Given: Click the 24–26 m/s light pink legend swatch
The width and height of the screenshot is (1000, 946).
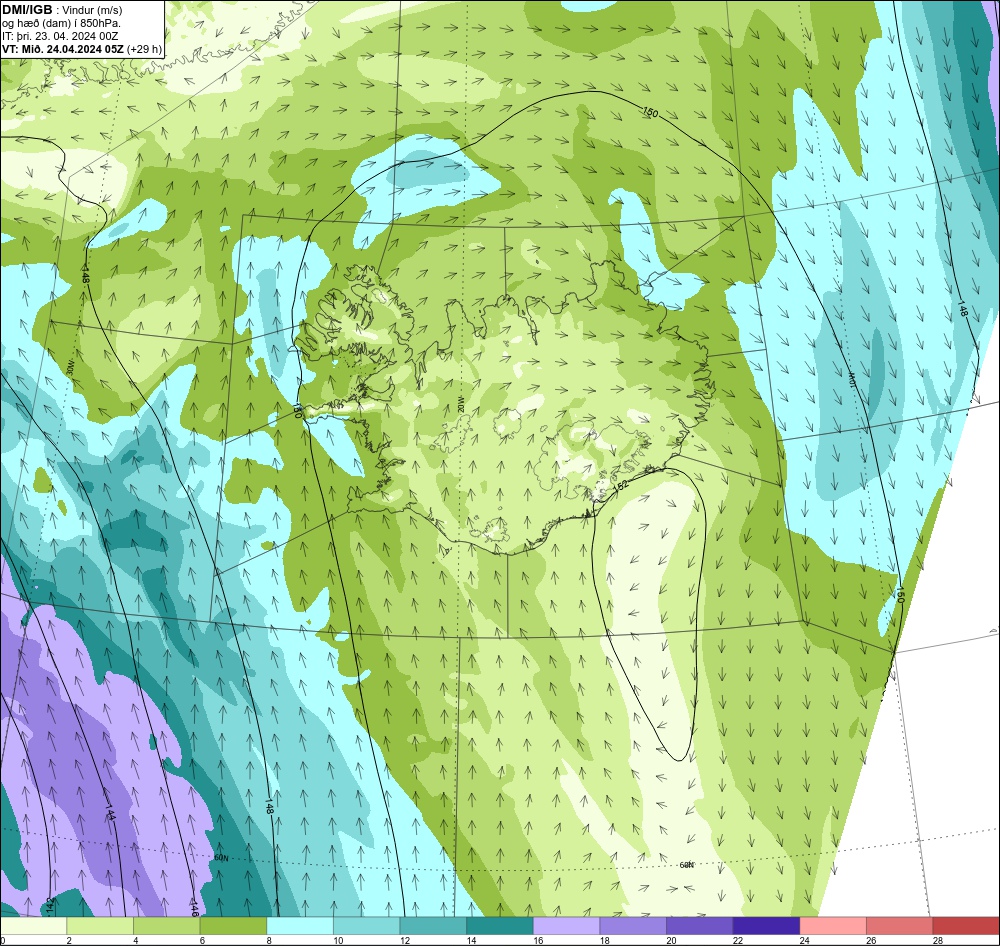Looking at the screenshot, I should [833, 926].
